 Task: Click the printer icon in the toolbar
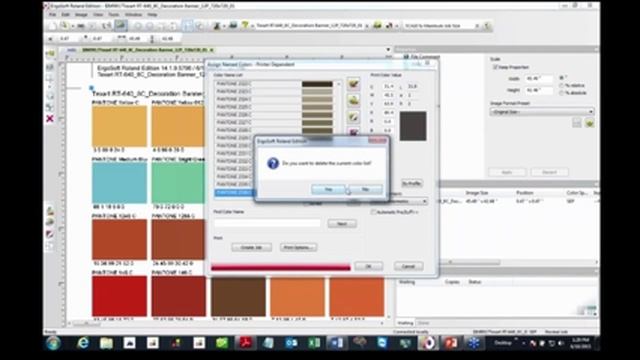click(233, 26)
